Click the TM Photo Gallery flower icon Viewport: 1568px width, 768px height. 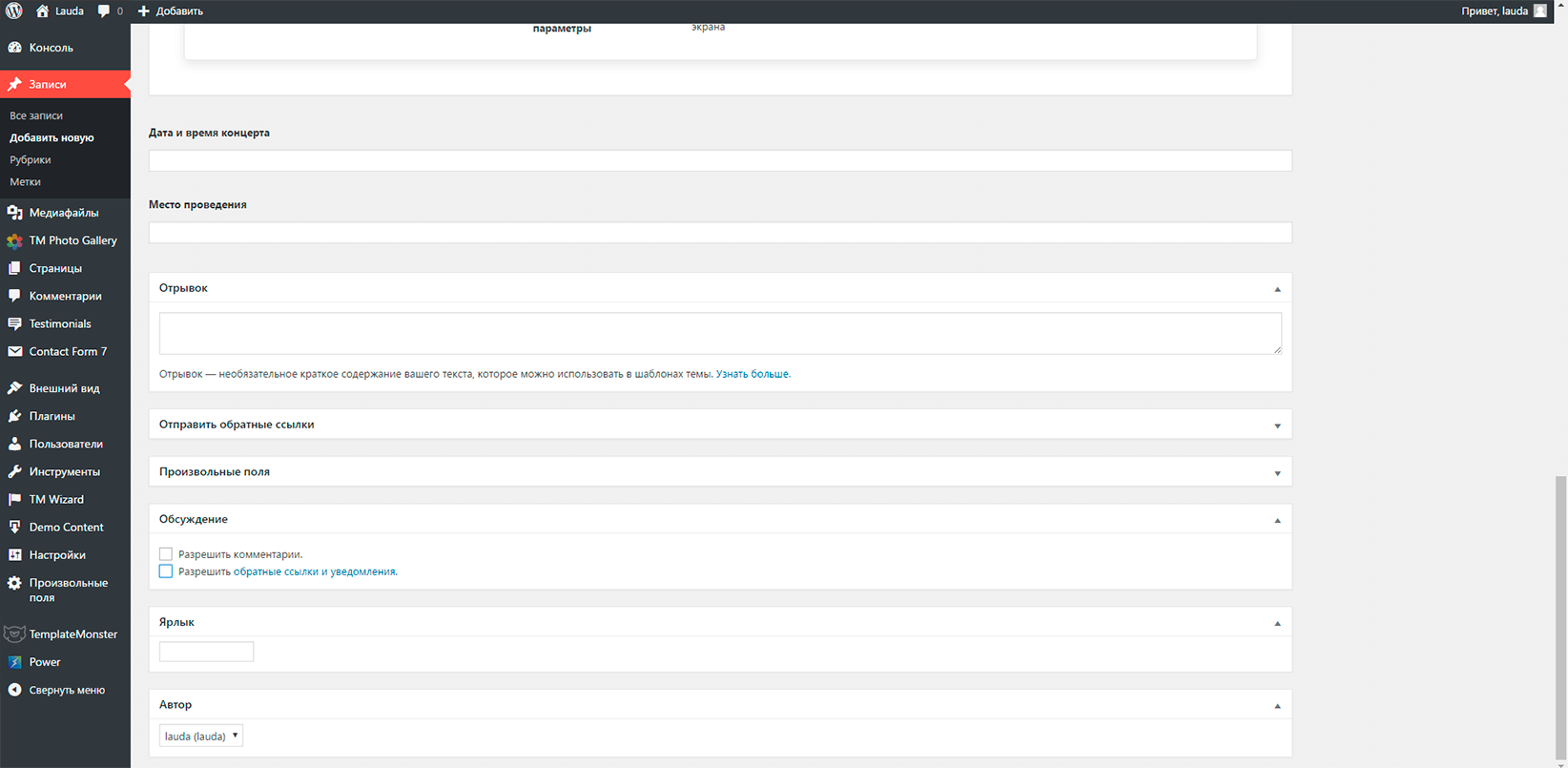(x=14, y=240)
